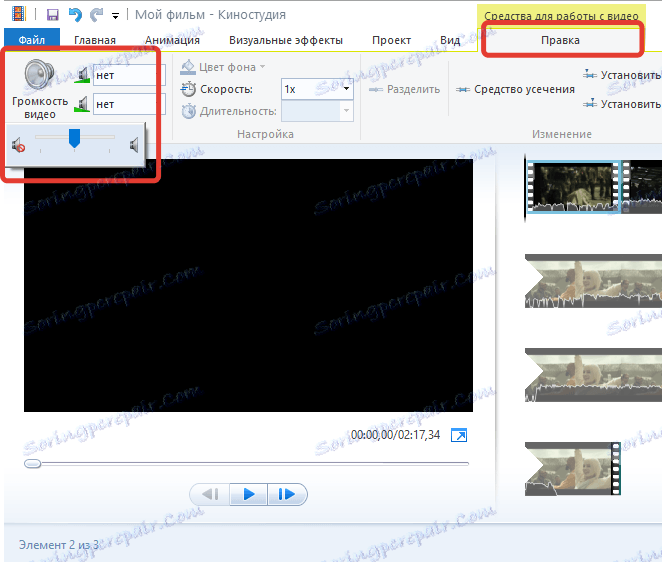Open the Визуальные эффекты tab
Screen dimensions: 662x562
[x=286, y=40]
